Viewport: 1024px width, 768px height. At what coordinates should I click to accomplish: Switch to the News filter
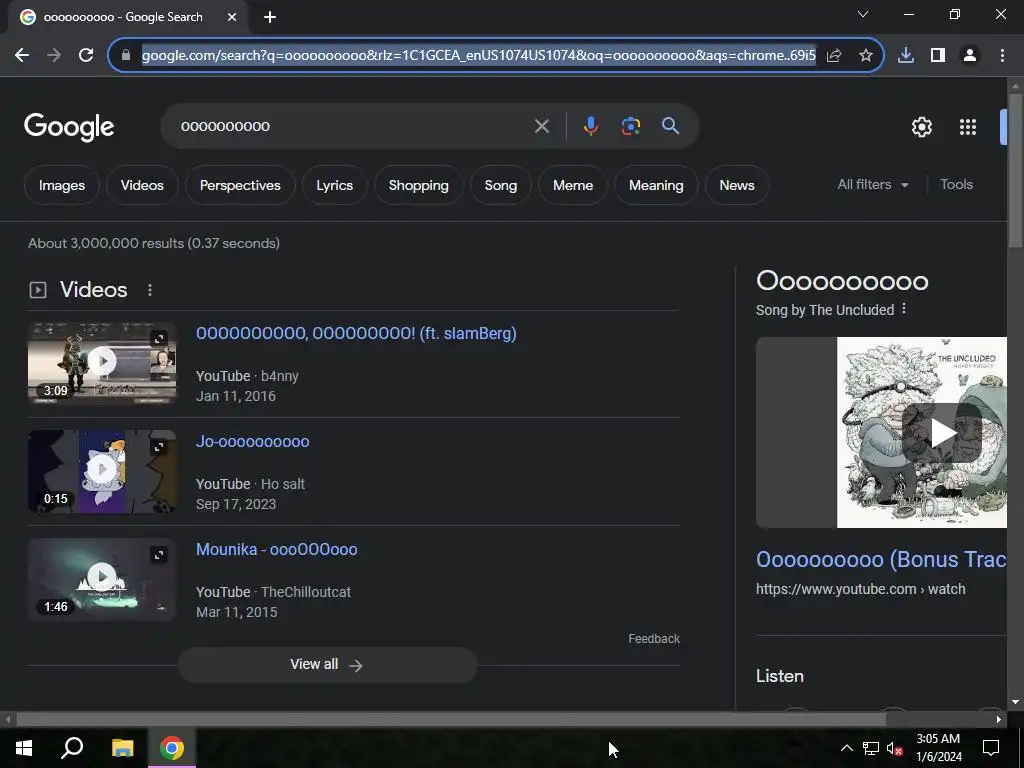(737, 185)
